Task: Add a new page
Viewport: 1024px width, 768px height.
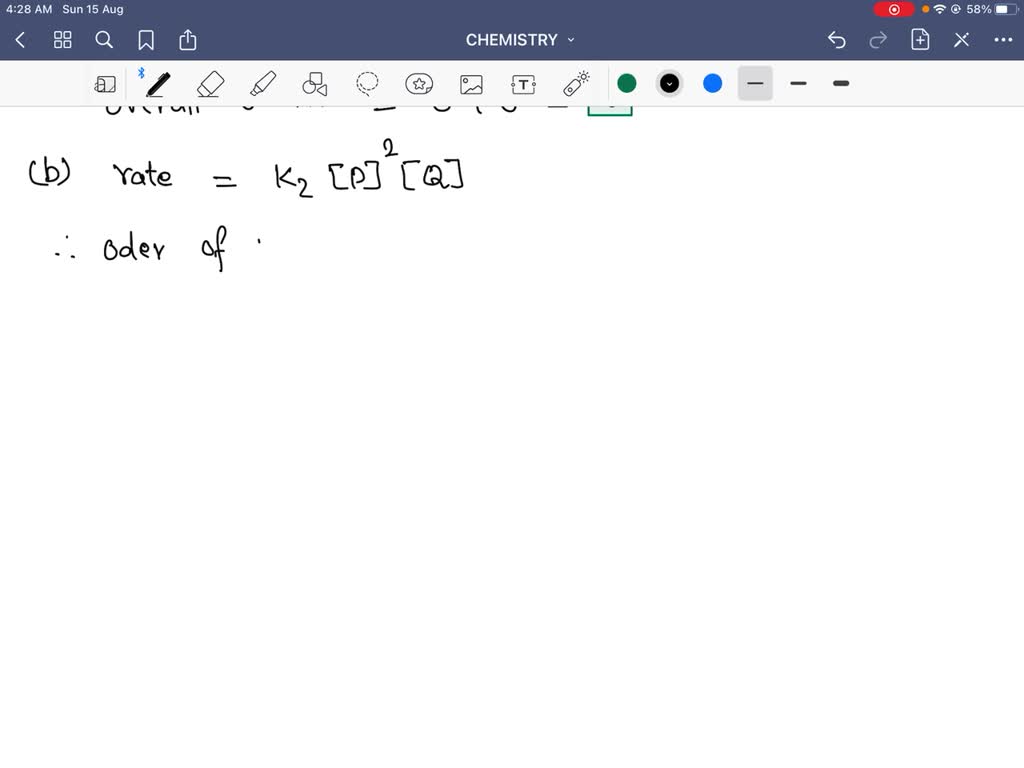Action: coord(920,40)
